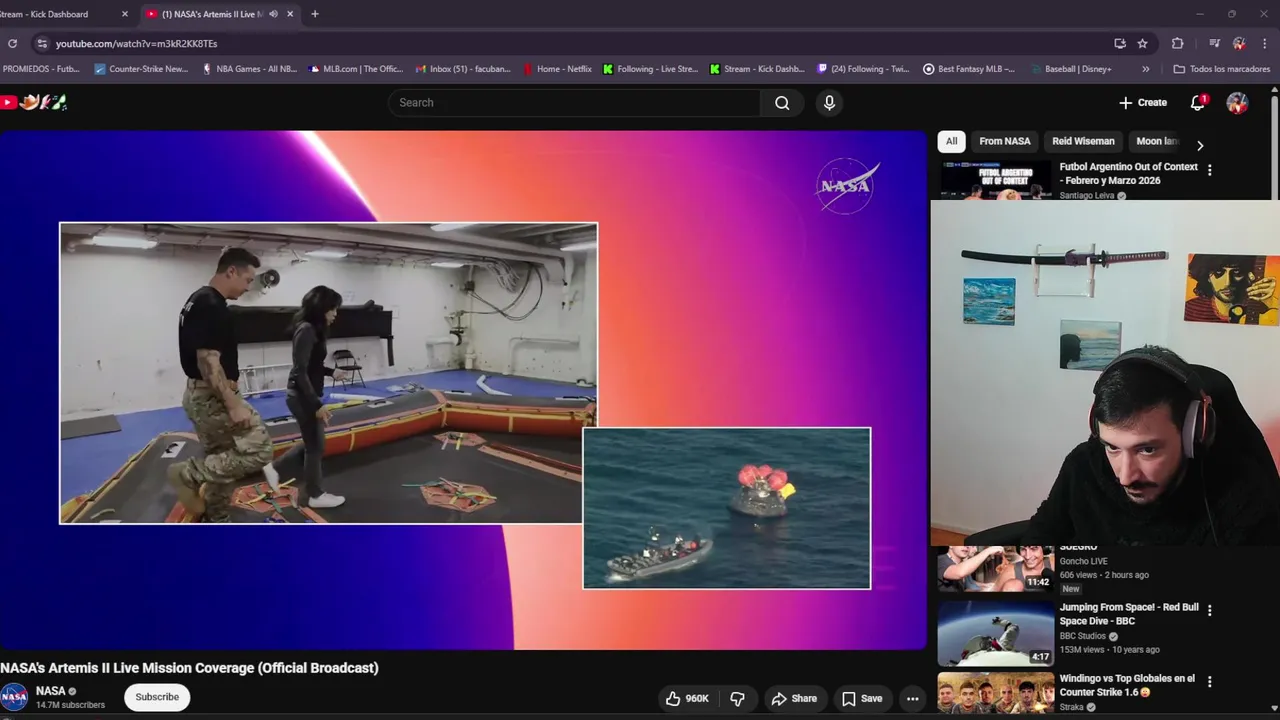The image size is (1280, 720).
Task: Subscribe to the NASA channel
Action: (x=157, y=697)
